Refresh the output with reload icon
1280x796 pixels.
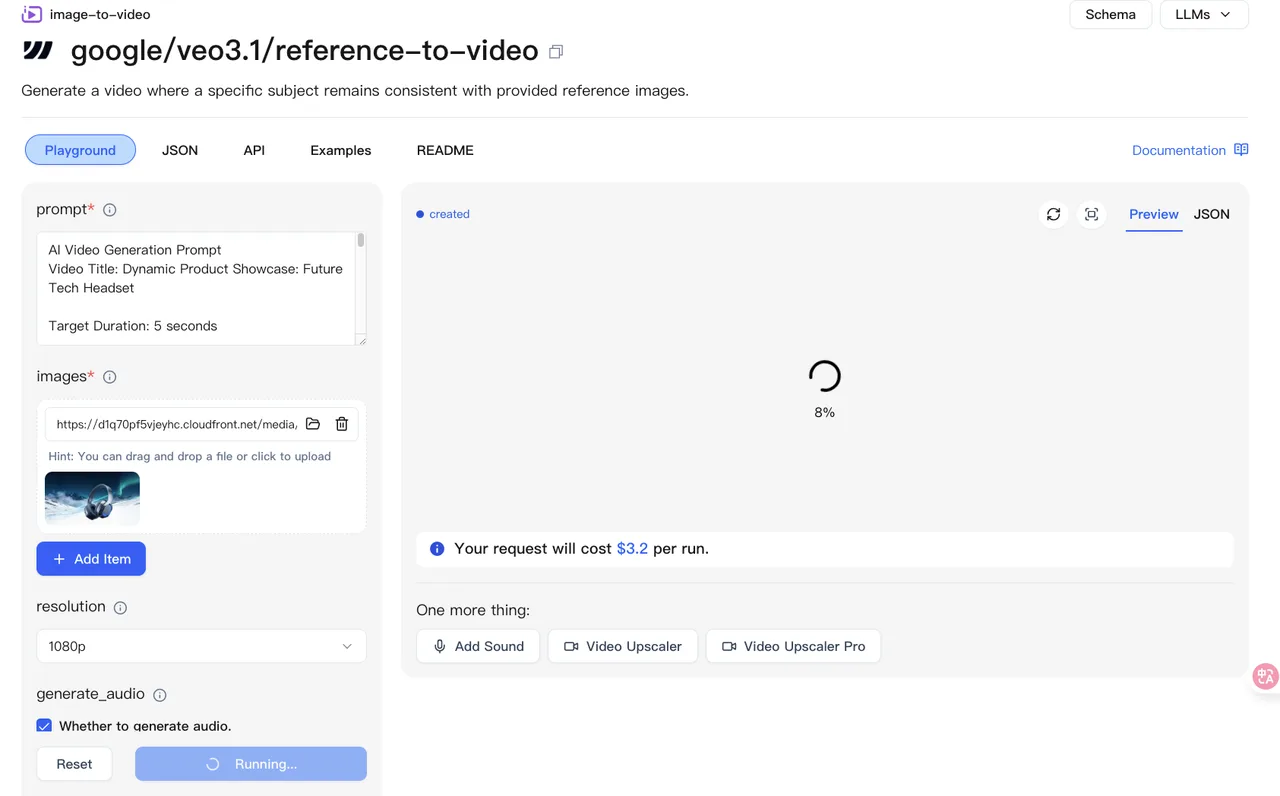pos(1053,214)
